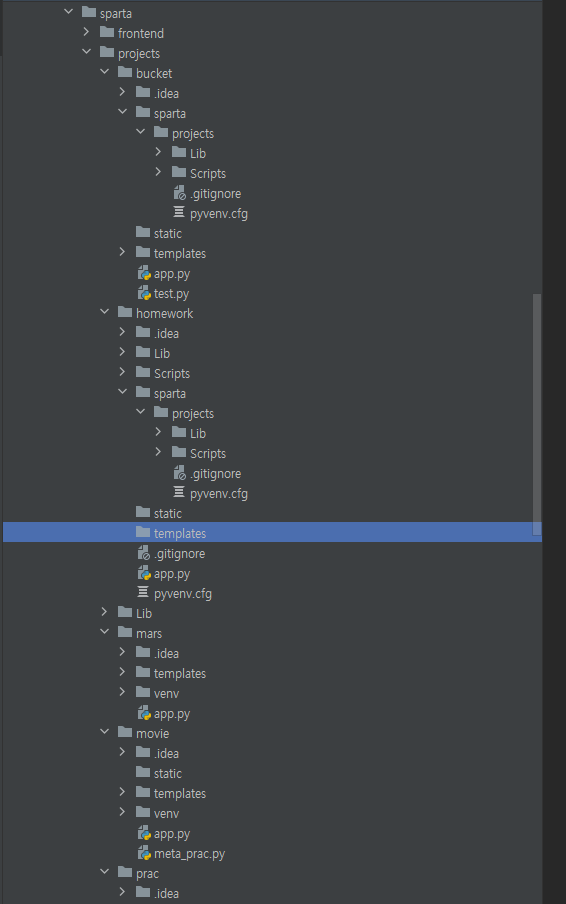Expand the venv folder under mars
Viewport: 566px width, 904px height.
pyautogui.click(x=122, y=692)
